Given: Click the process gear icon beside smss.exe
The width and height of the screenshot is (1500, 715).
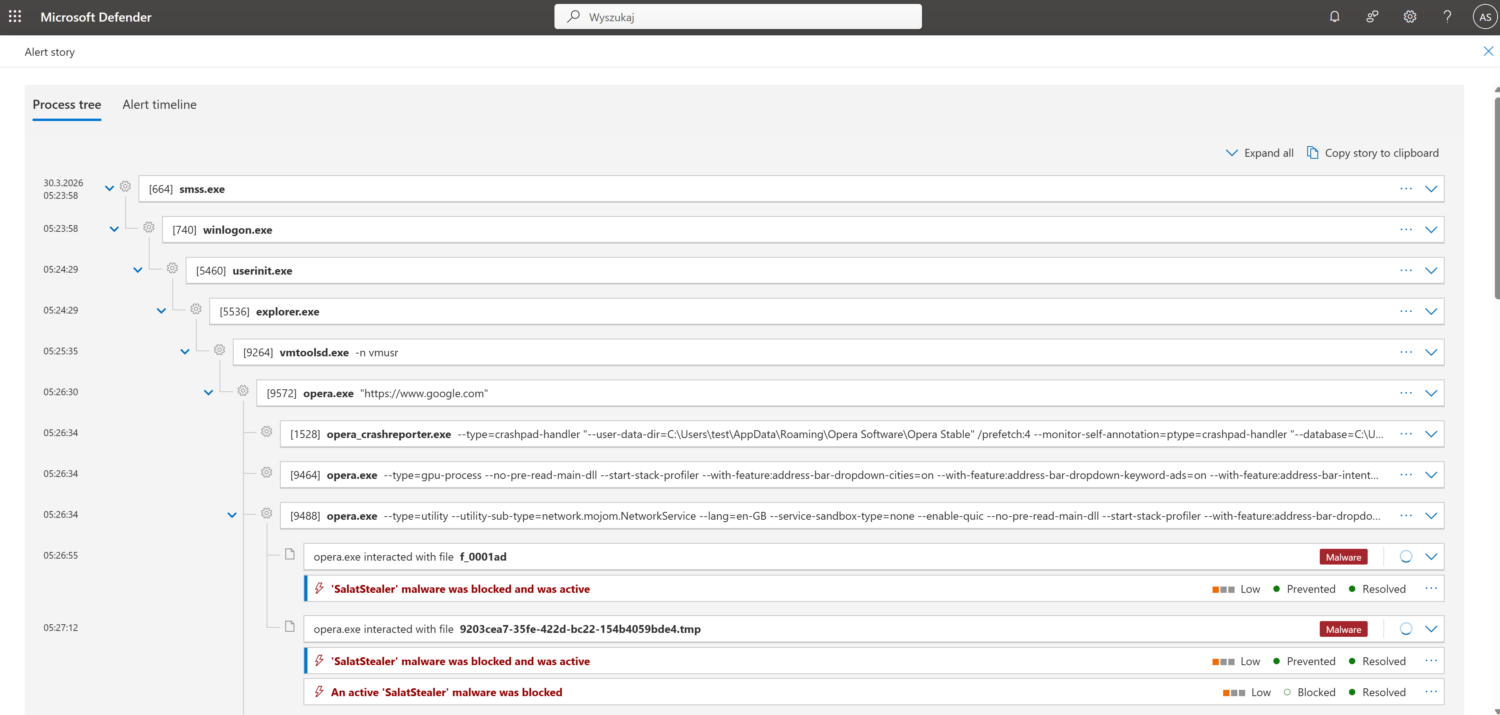Looking at the screenshot, I should pos(124,186).
